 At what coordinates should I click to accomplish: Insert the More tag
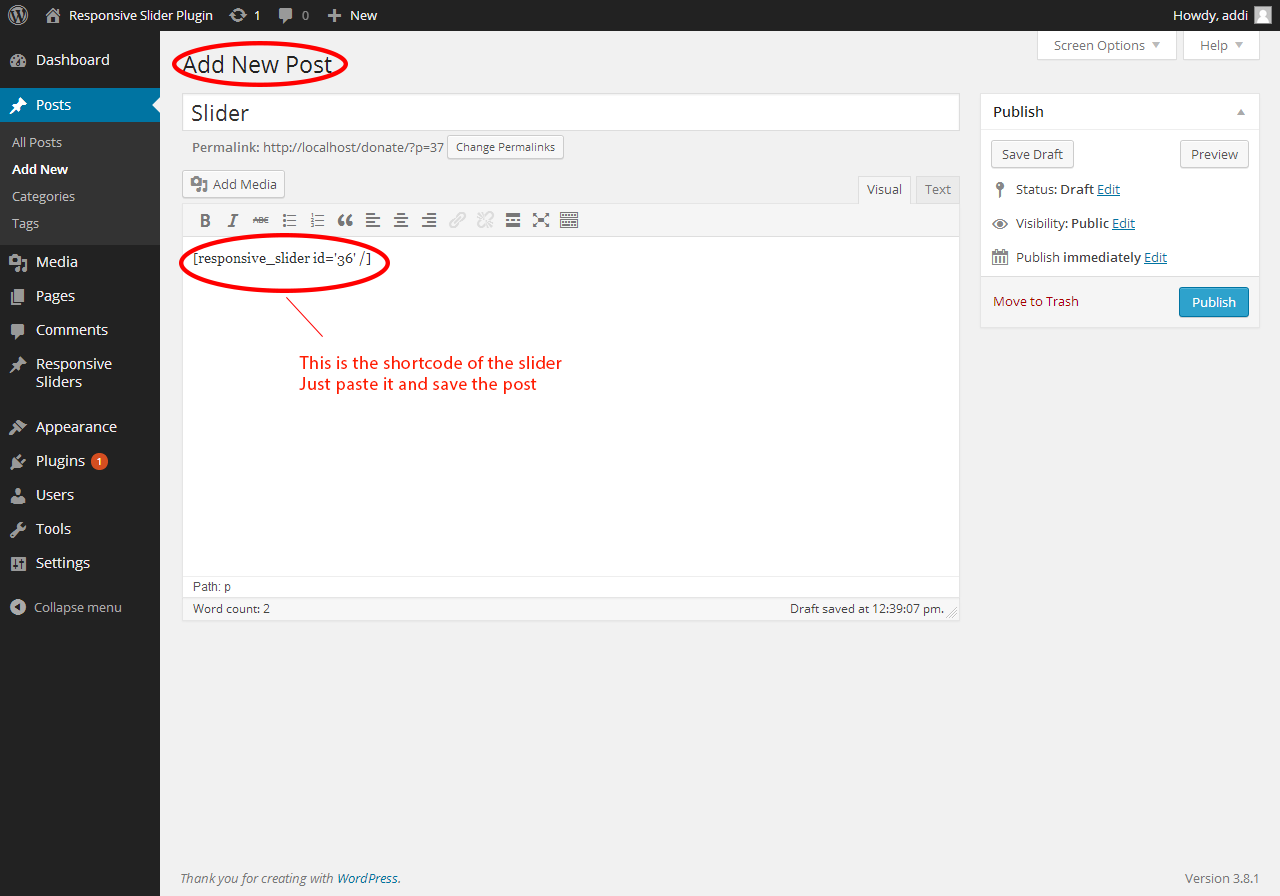coord(513,220)
